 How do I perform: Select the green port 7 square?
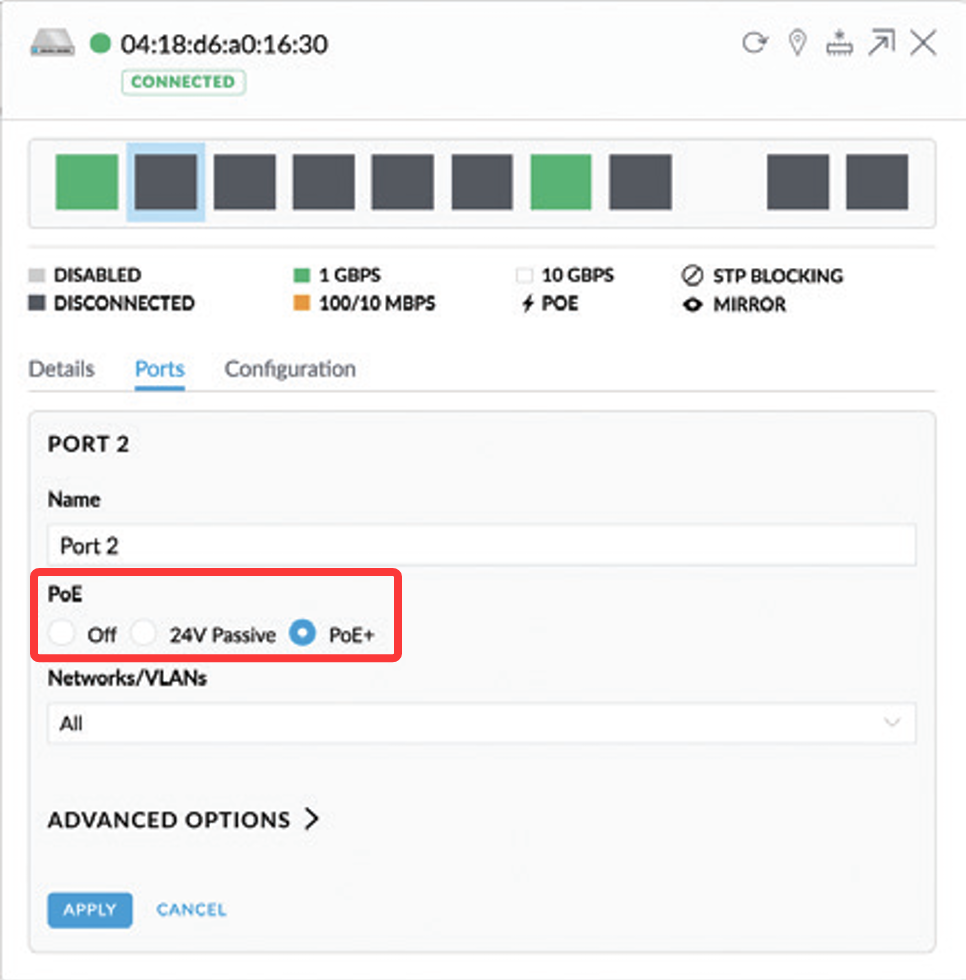click(x=561, y=182)
